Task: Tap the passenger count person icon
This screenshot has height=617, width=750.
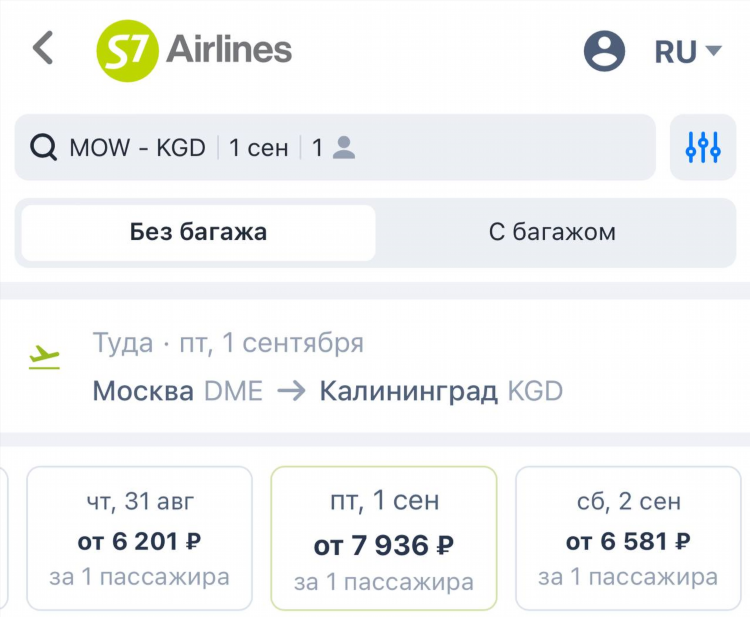Action: [344, 147]
